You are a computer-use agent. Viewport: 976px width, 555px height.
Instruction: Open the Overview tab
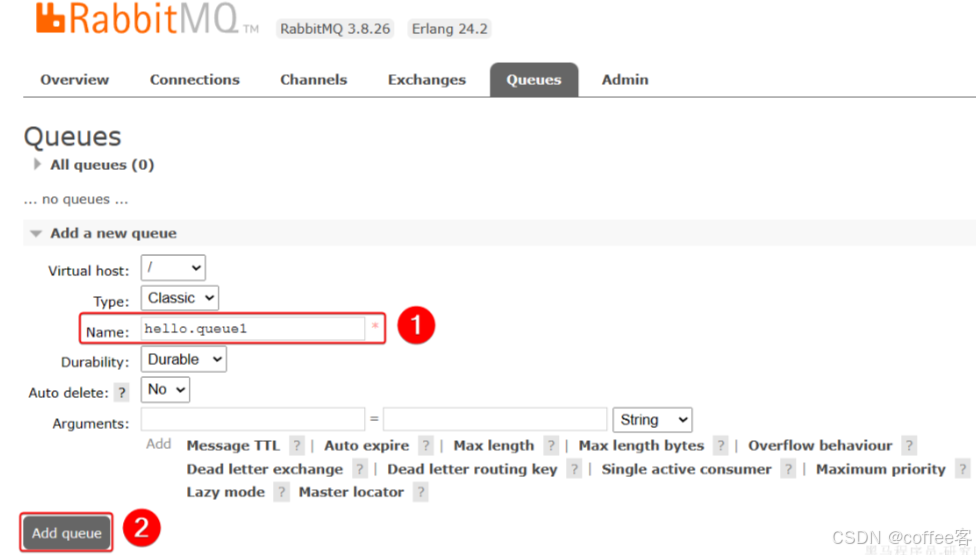click(75, 80)
